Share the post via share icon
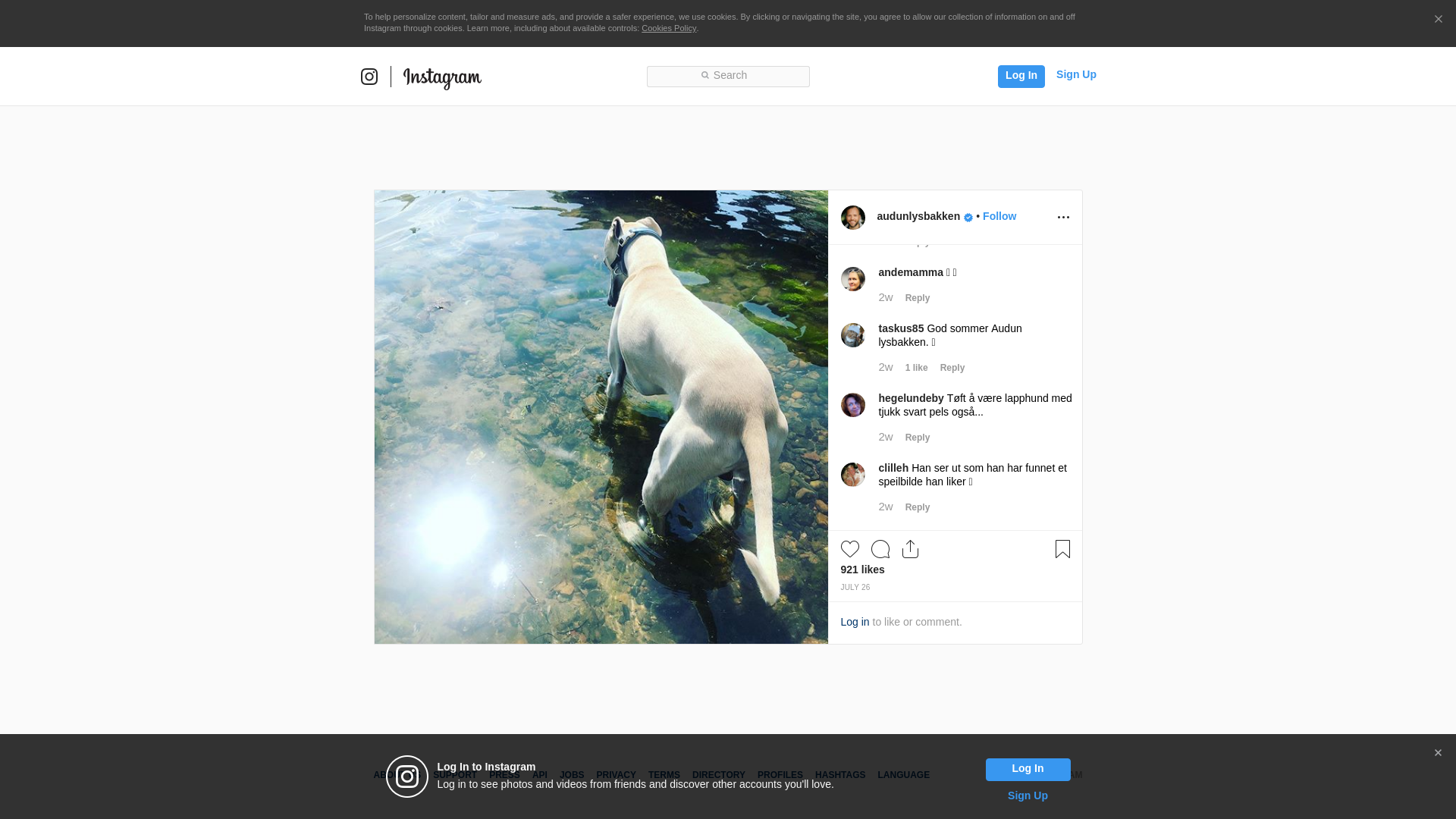Image resolution: width=1456 pixels, height=819 pixels. pyautogui.click(x=910, y=549)
